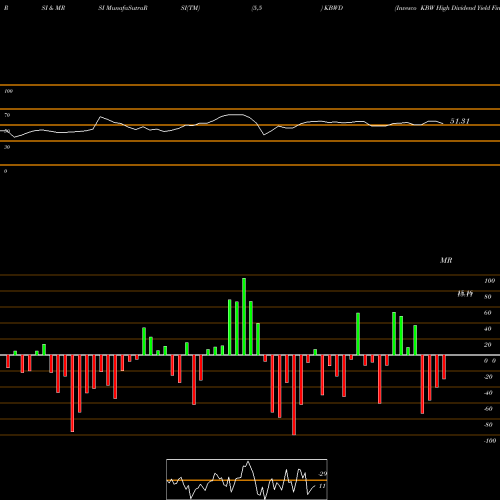Click the '-100' label on the MR axis
The width and height of the screenshot is (500, 500).
point(490,441)
